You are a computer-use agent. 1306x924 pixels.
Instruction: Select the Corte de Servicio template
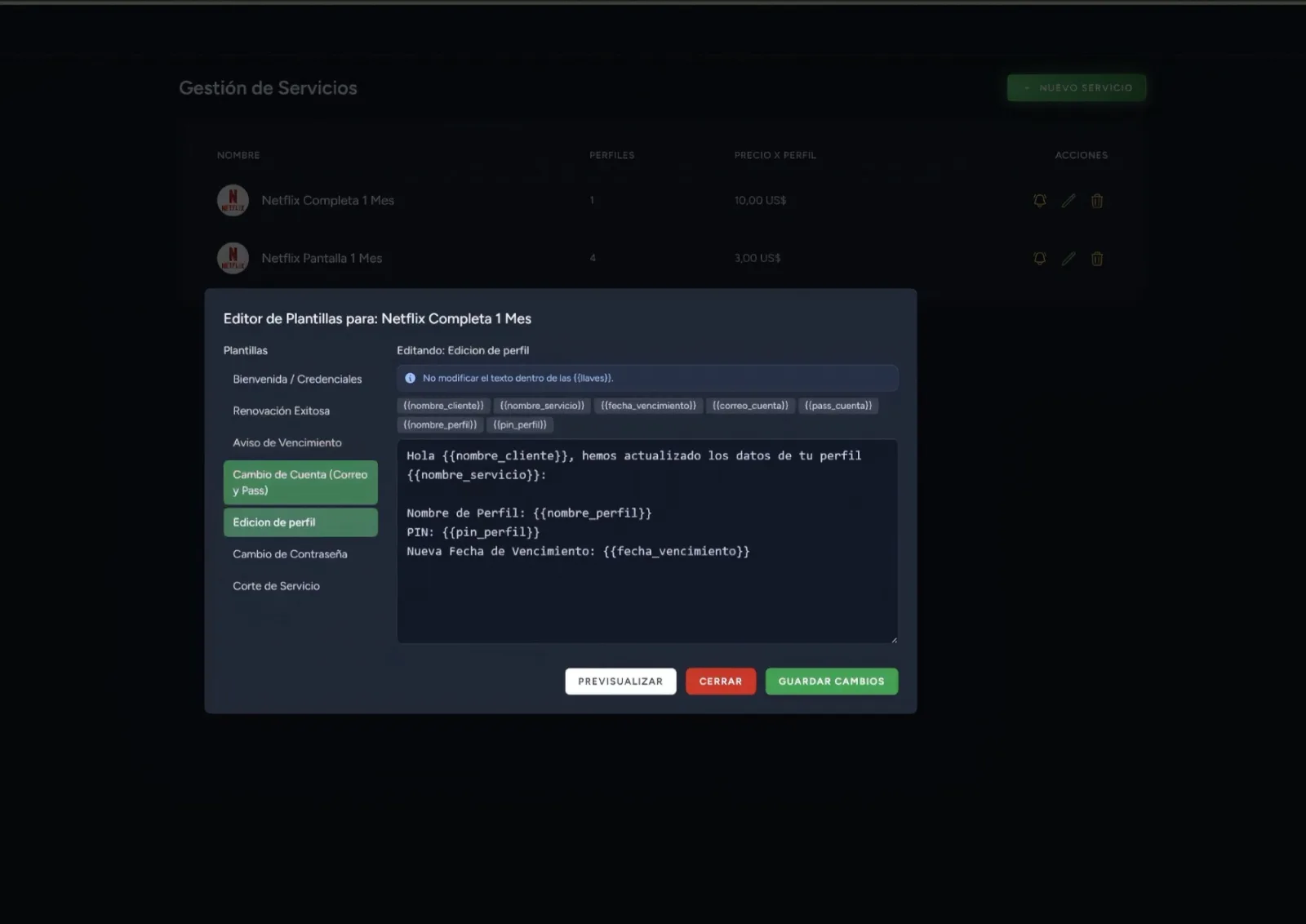click(x=300, y=586)
